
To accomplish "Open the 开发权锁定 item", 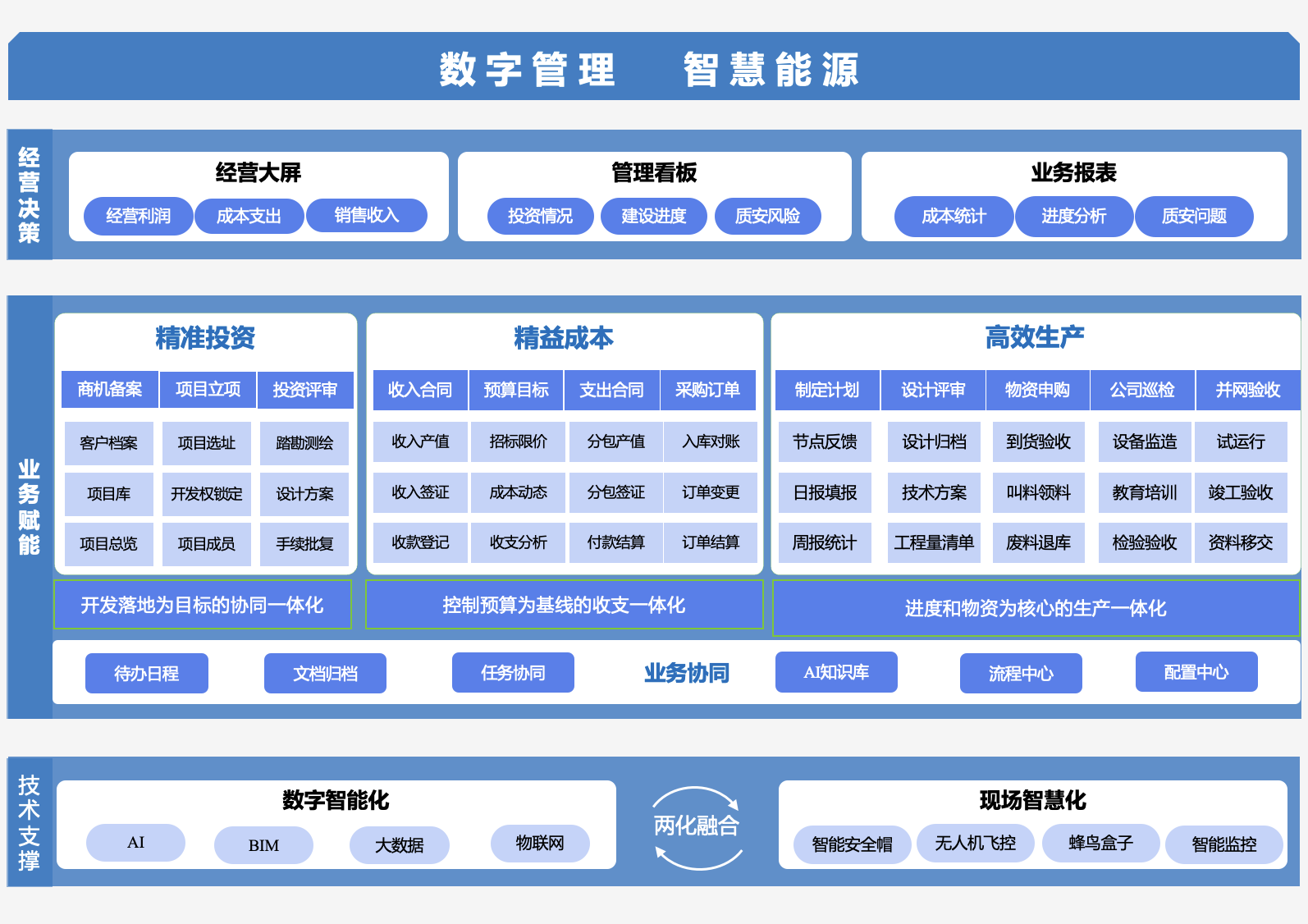I will (x=206, y=494).
